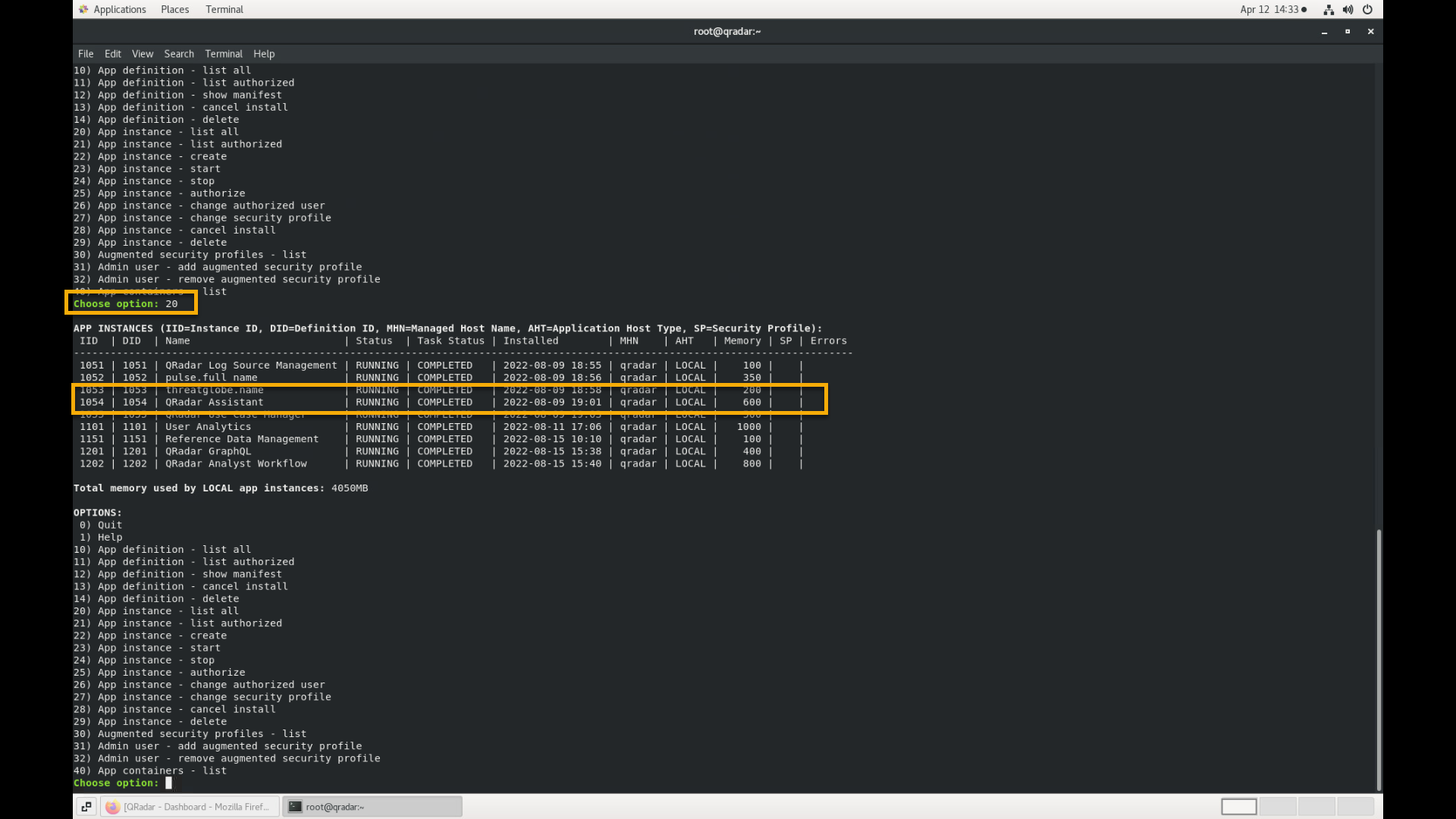Image resolution: width=1456 pixels, height=819 pixels.
Task: Open the View menu in terminal
Action: click(143, 54)
